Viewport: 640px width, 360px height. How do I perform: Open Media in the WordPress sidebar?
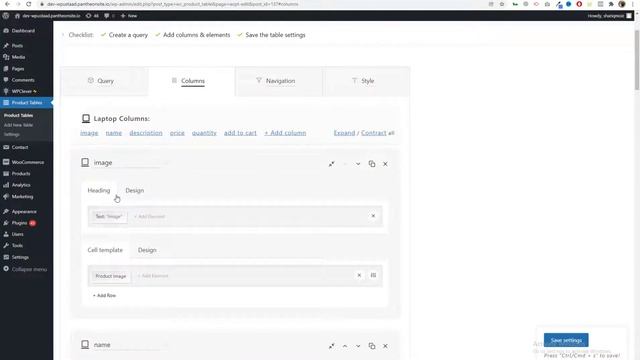pyautogui.click(x=18, y=57)
